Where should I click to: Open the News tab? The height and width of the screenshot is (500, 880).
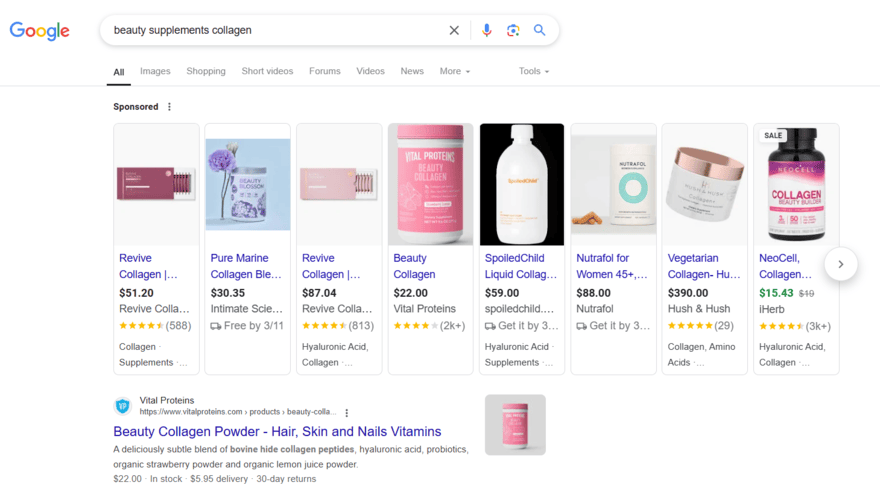[x=412, y=71]
